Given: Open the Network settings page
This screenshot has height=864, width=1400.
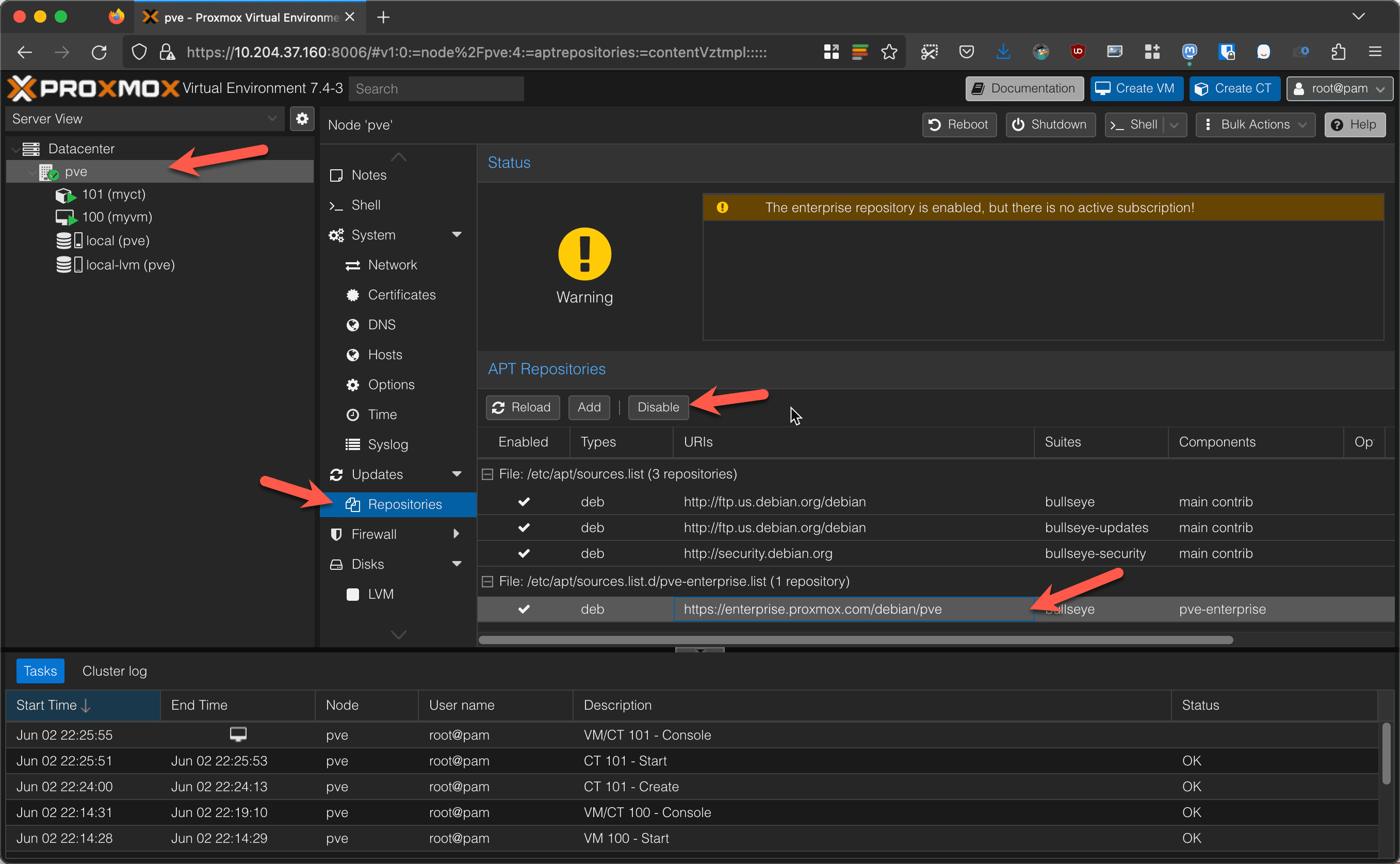Looking at the screenshot, I should 392,265.
